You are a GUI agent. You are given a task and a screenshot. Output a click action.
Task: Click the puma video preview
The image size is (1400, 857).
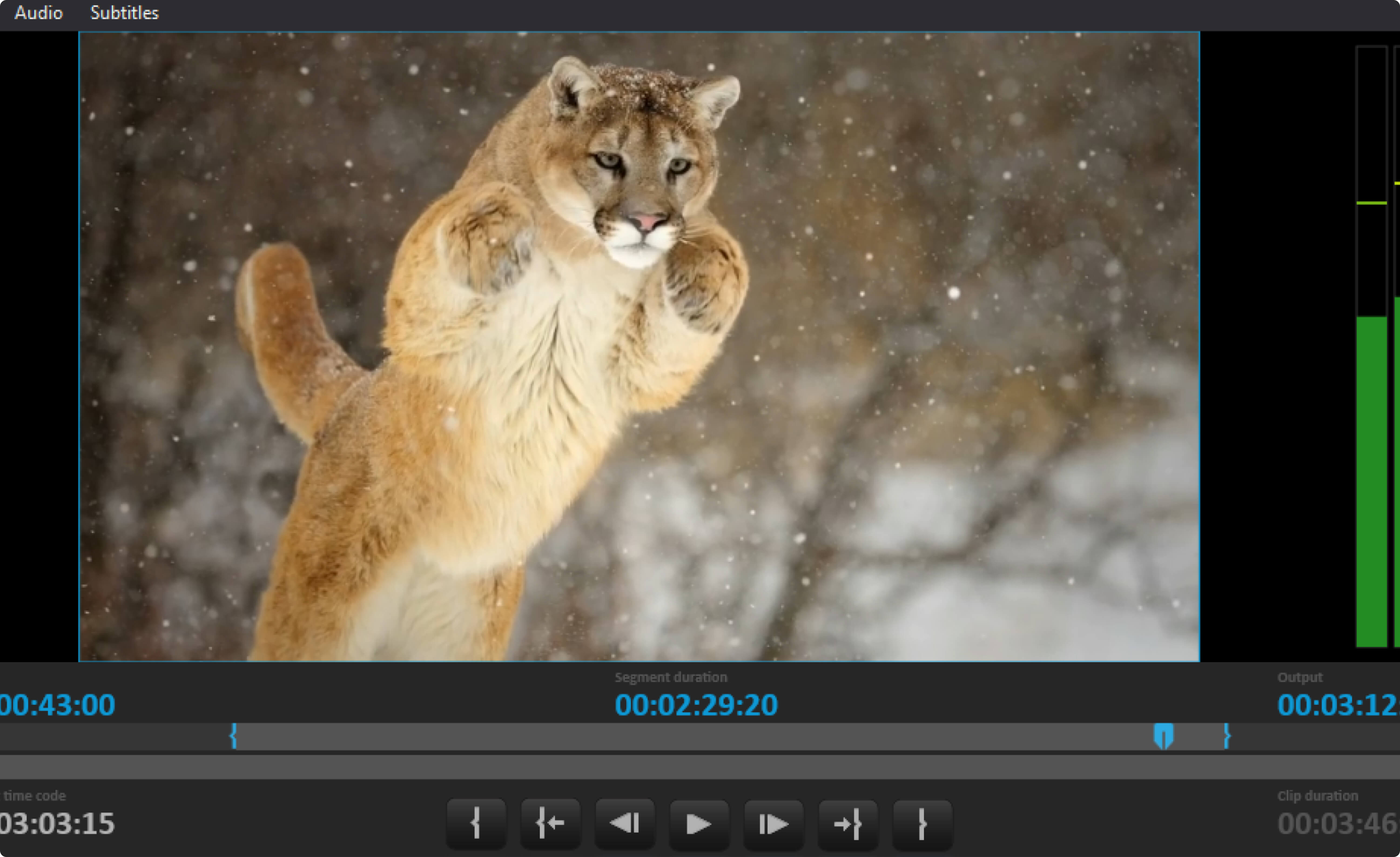[639, 347]
